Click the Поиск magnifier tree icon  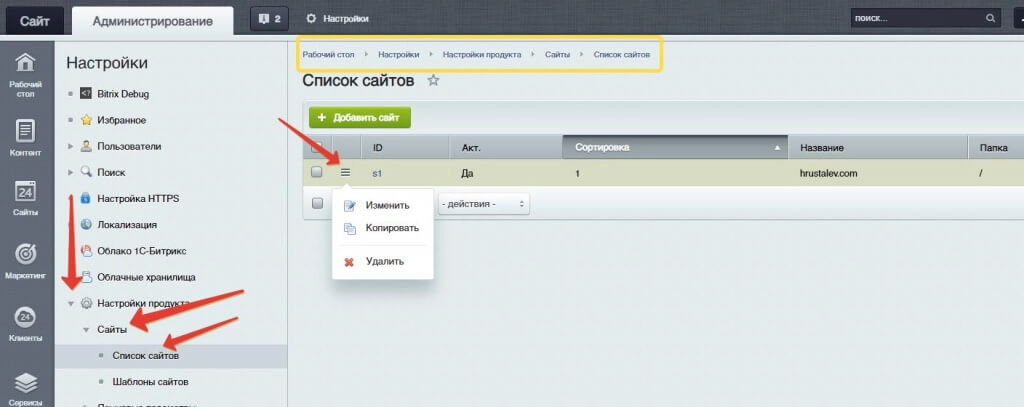click(x=86, y=172)
